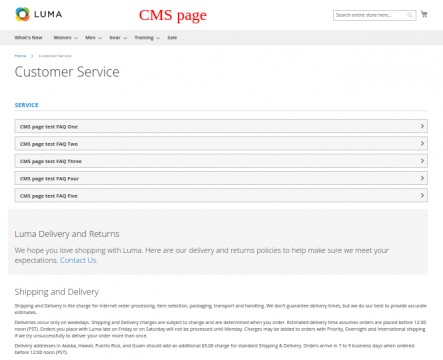Click the Luma Delivery and Returns heading
Image resolution: width=443 pixels, height=360 pixels.
point(67,234)
